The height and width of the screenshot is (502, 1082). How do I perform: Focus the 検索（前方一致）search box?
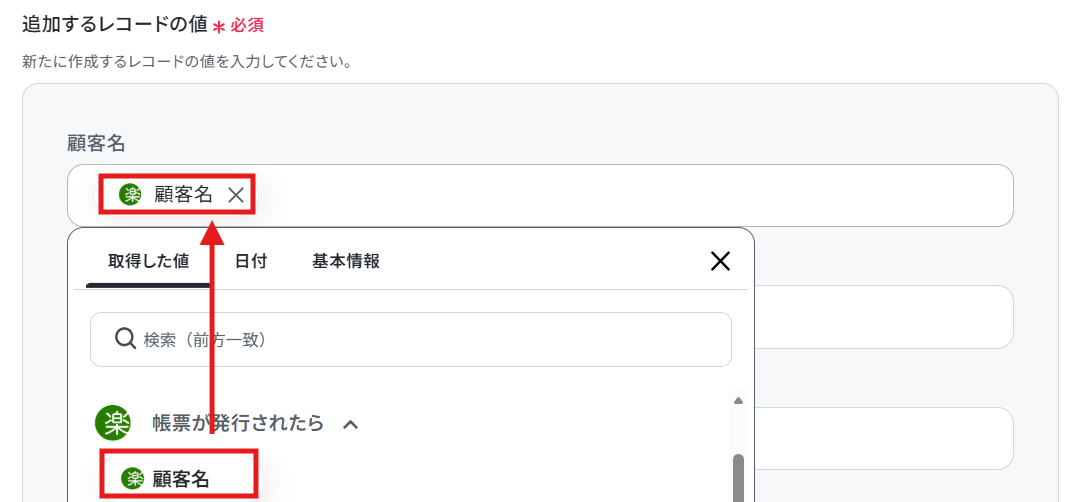point(411,340)
